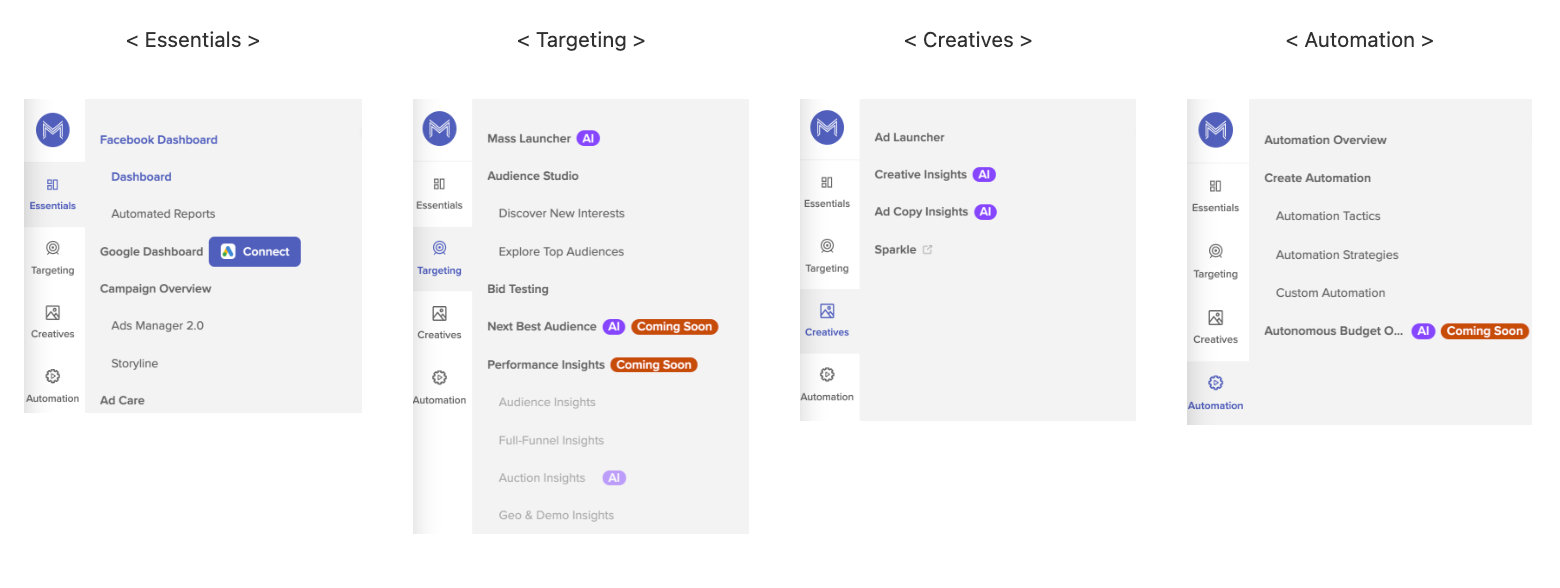Image resolution: width=1560 pixels, height=588 pixels.
Task: Open Automated Reports under Facebook Dashboard
Action: pyautogui.click(x=163, y=214)
